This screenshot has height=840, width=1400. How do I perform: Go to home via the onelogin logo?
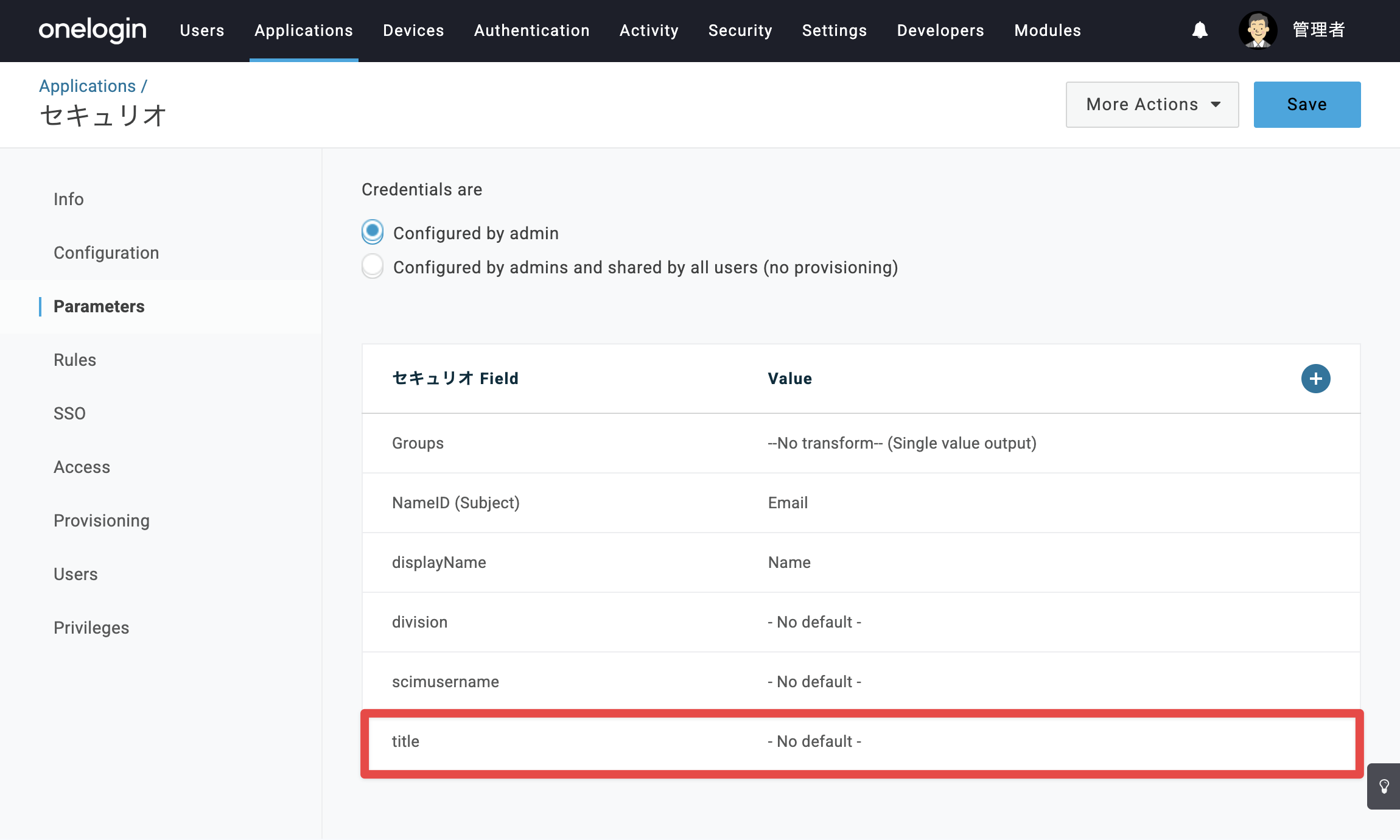coord(93,29)
